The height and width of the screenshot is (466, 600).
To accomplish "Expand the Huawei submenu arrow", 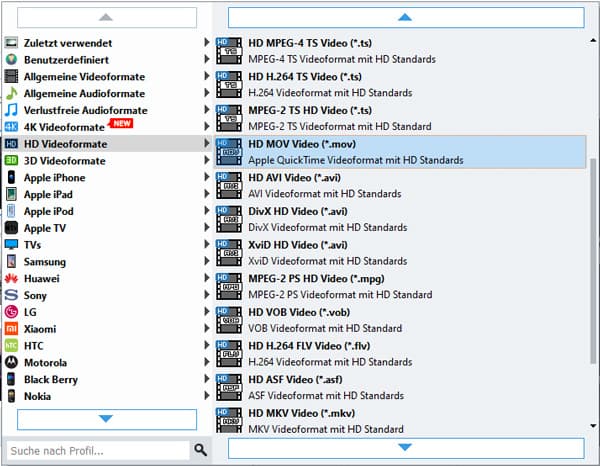I will 207,278.
